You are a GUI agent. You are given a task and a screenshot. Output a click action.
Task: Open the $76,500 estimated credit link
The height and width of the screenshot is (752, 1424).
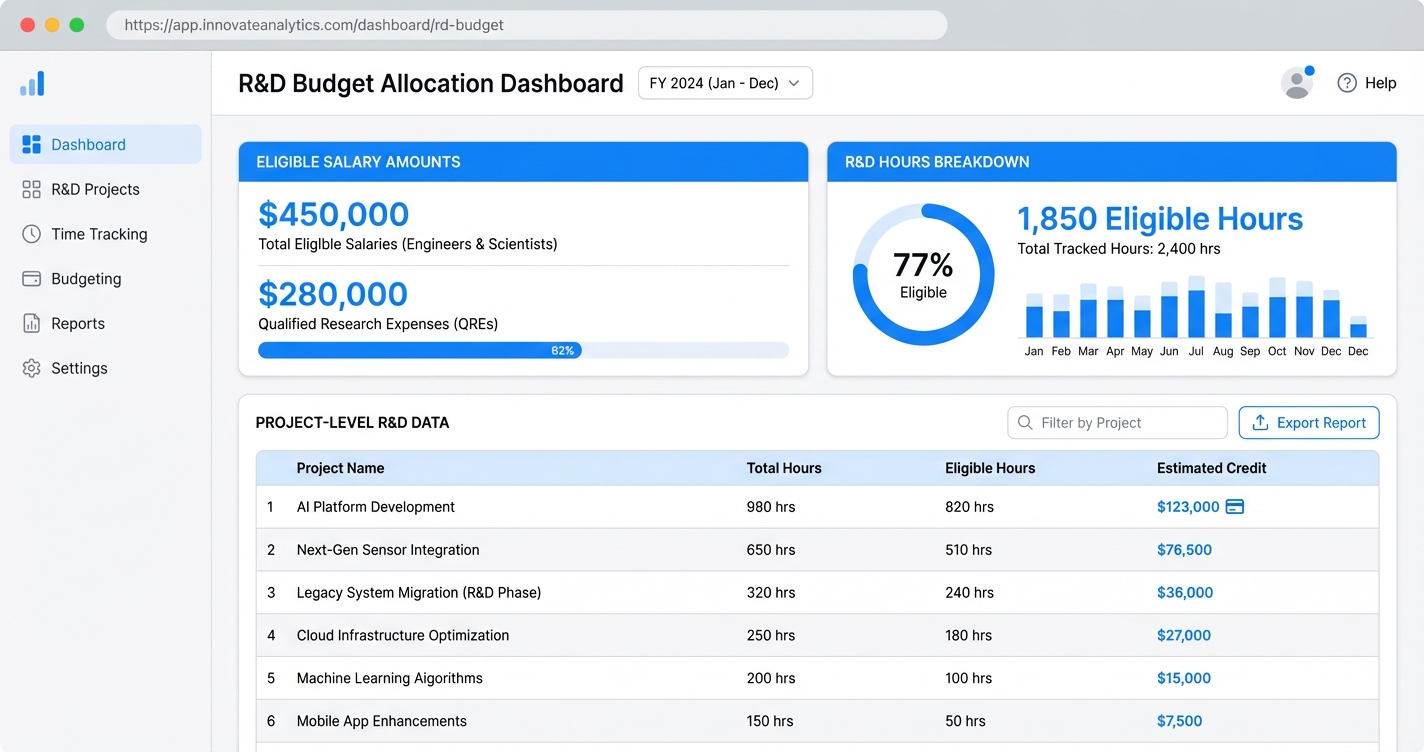(x=1184, y=550)
